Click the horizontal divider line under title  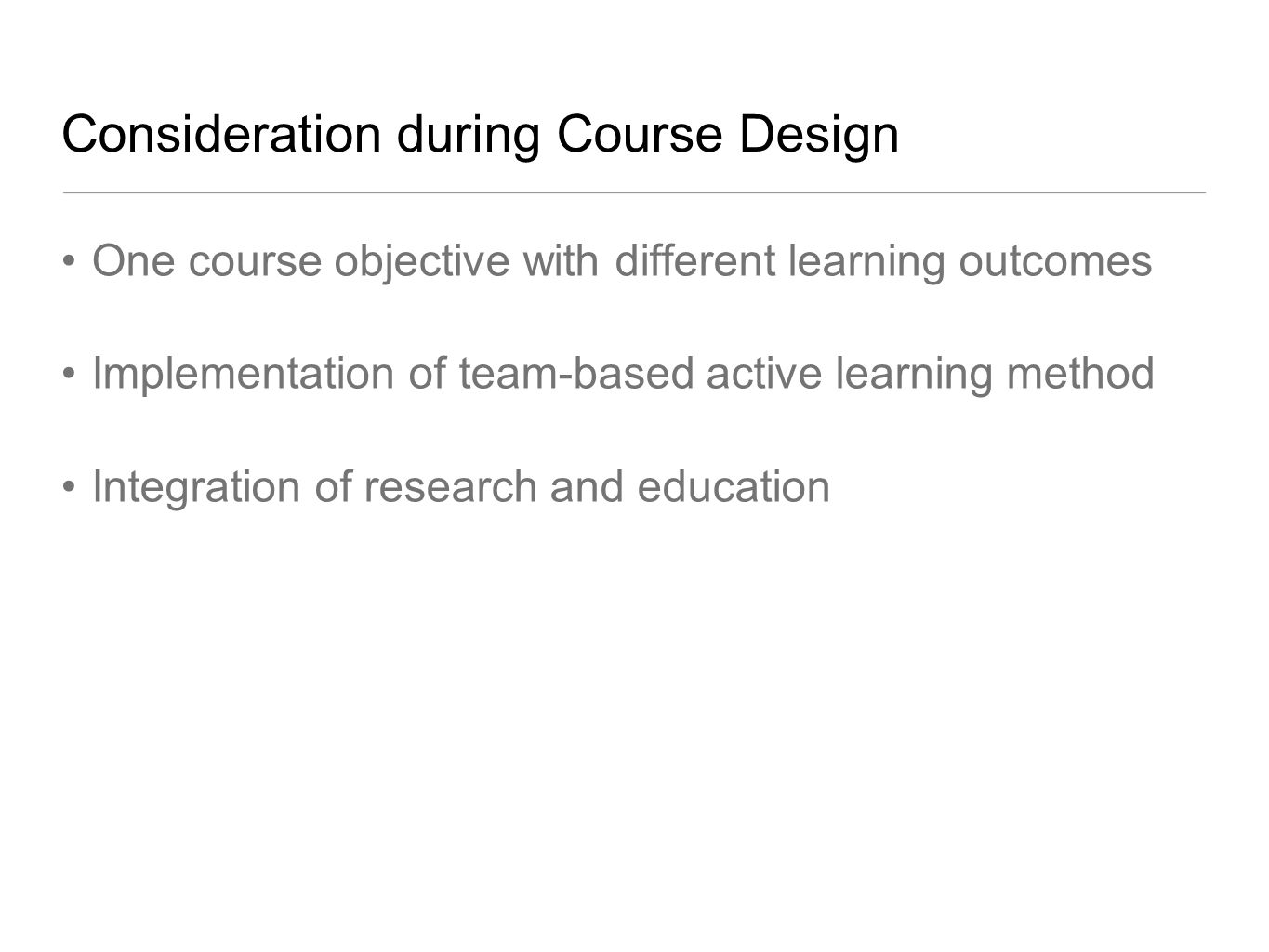pyautogui.click(x=634, y=192)
